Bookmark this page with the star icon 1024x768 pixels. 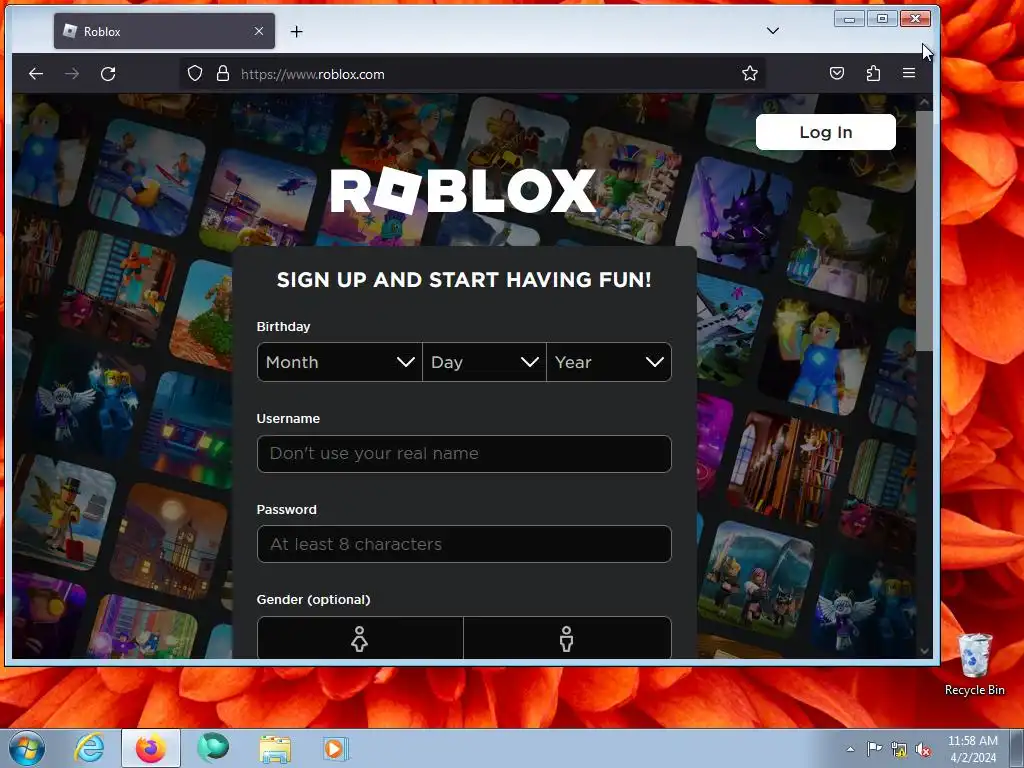point(750,74)
